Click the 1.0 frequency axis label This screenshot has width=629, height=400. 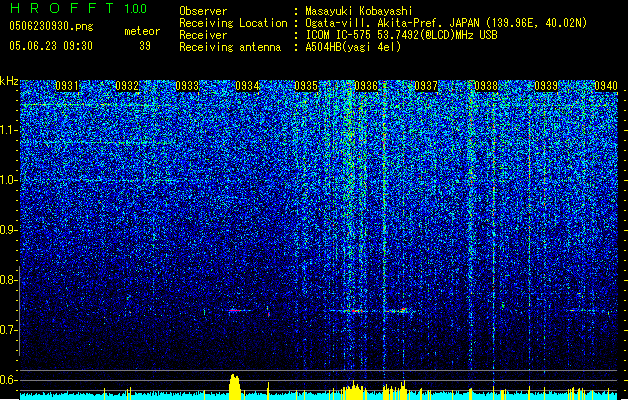pos(8,180)
